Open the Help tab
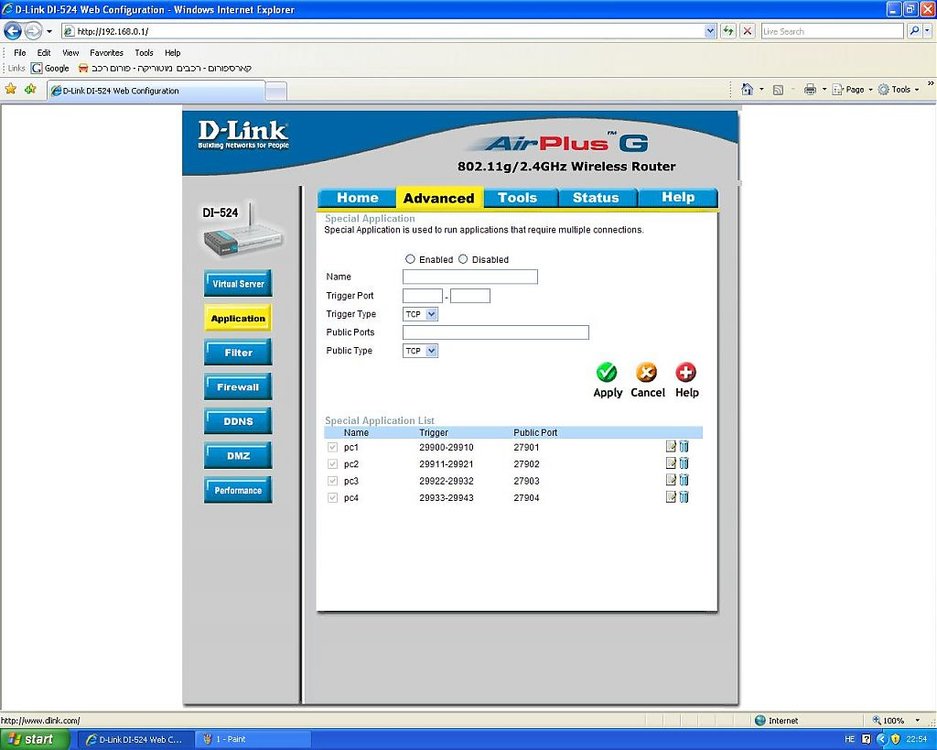 tap(678, 198)
